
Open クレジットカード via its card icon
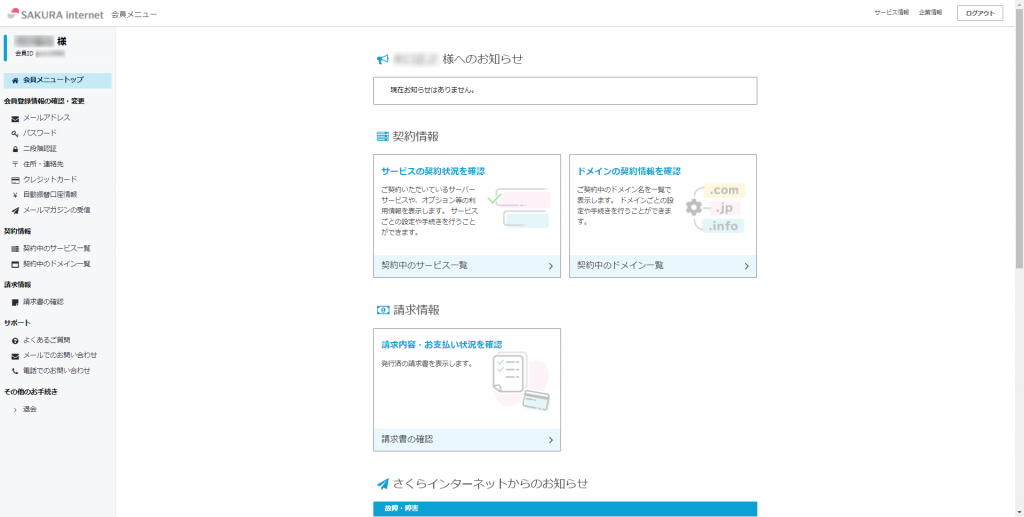coord(15,180)
